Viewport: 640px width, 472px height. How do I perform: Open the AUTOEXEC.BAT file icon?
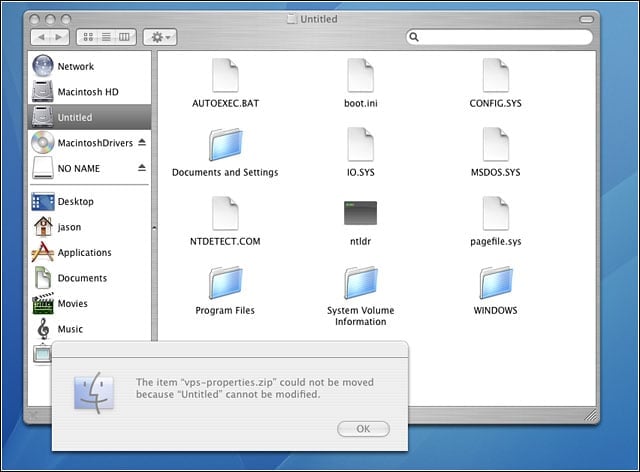[225, 76]
